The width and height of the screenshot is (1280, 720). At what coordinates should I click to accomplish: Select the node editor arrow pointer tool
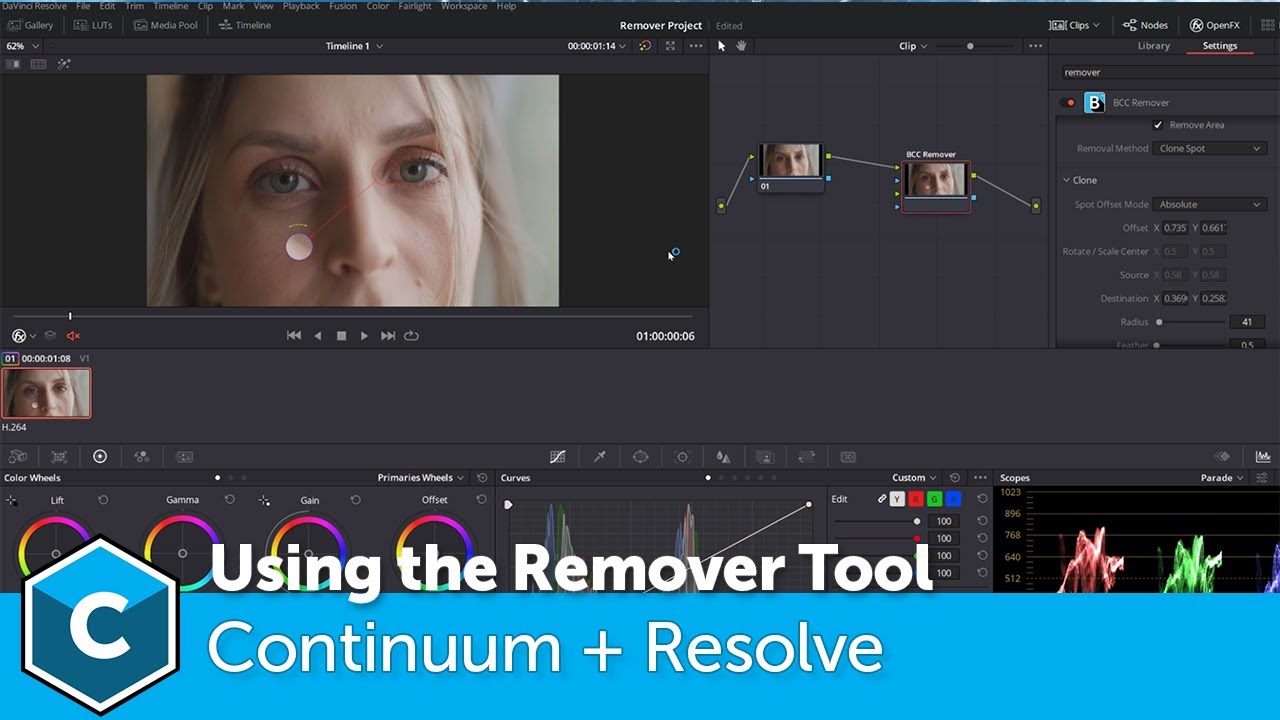(x=722, y=46)
